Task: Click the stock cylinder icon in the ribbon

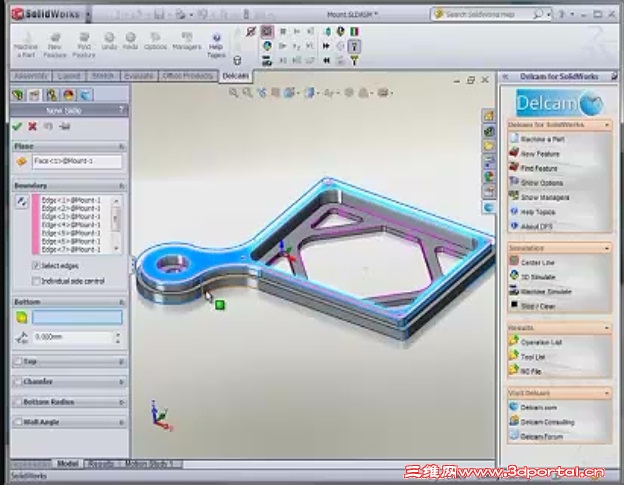Action: coord(237,60)
